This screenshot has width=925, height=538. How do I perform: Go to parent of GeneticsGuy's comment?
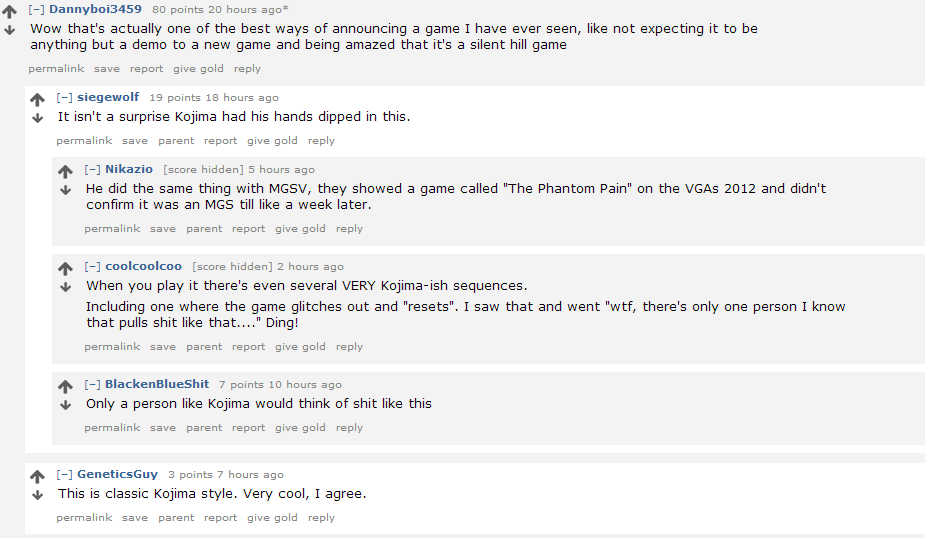coord(176,517)
